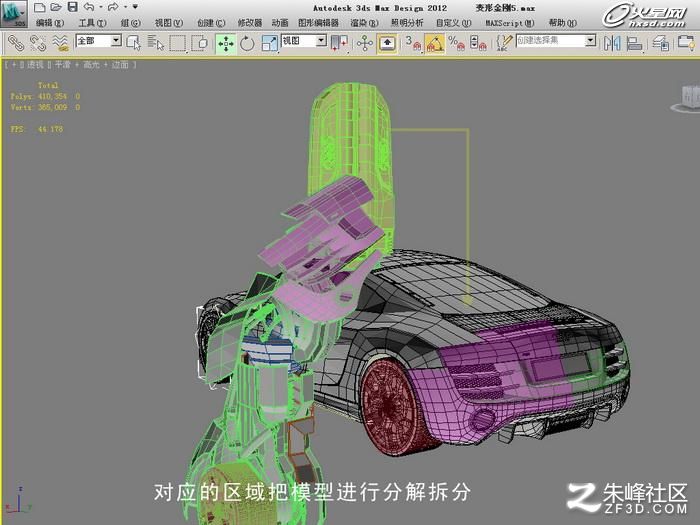Screen dimensions: 700x525
Task: Click the New Scene icon
Action: 39,7
